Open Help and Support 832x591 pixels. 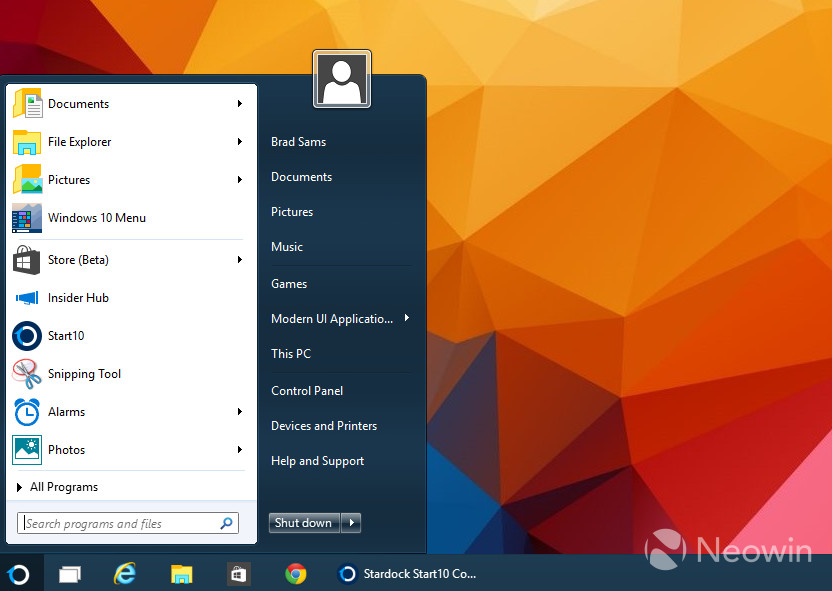click(x=317, y=461)
